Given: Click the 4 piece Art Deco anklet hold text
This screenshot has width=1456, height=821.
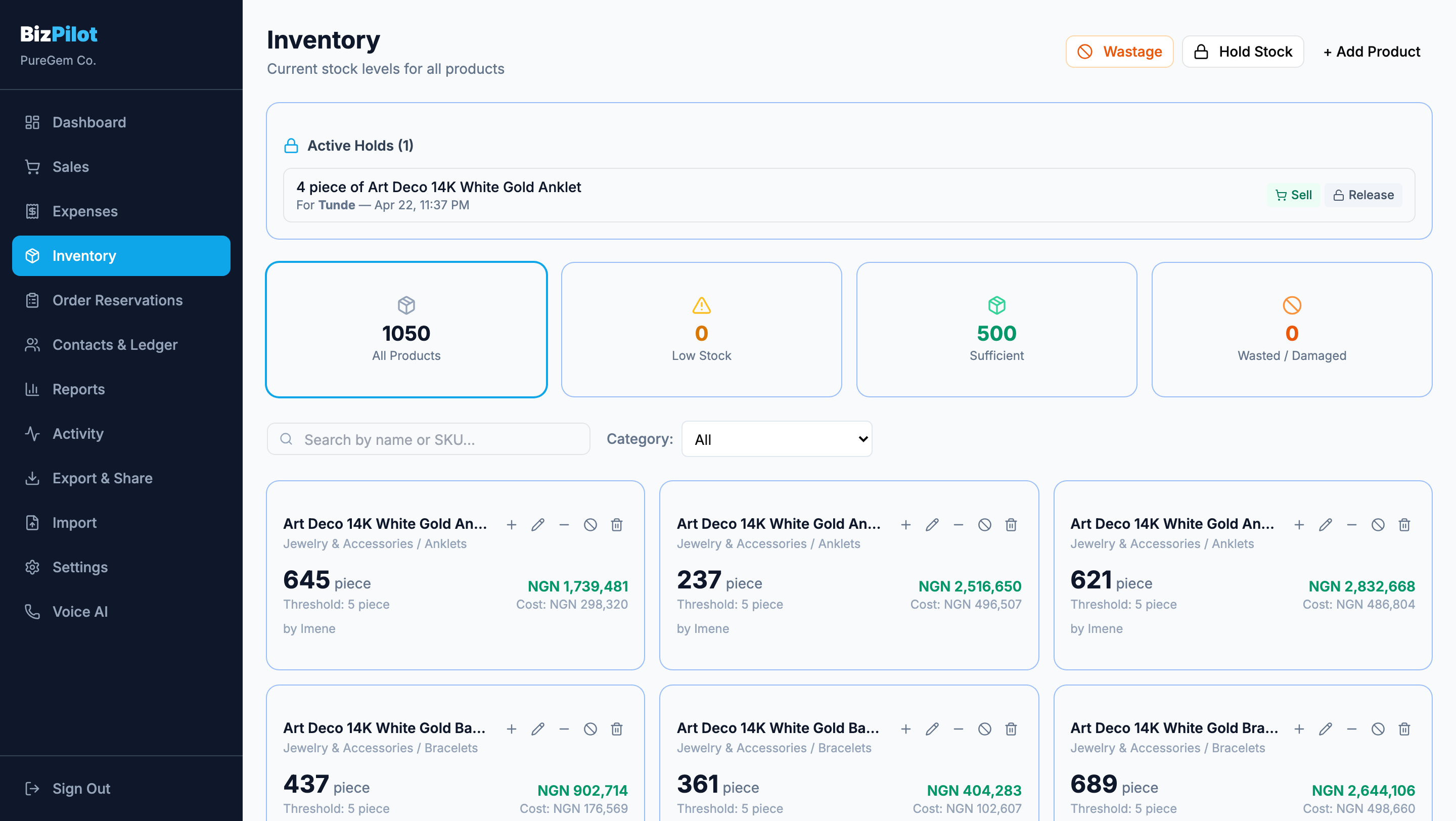Looking at the screenshot, I should (x=439, y=187).
